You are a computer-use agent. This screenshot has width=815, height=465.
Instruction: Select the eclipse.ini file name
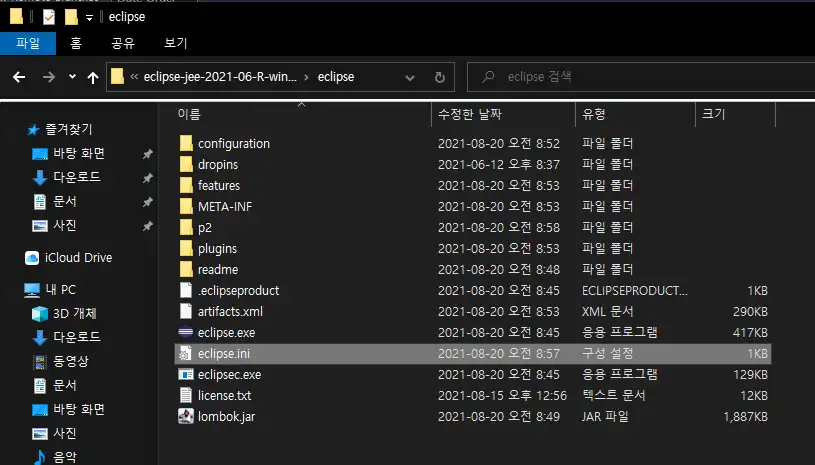[224, 353]
